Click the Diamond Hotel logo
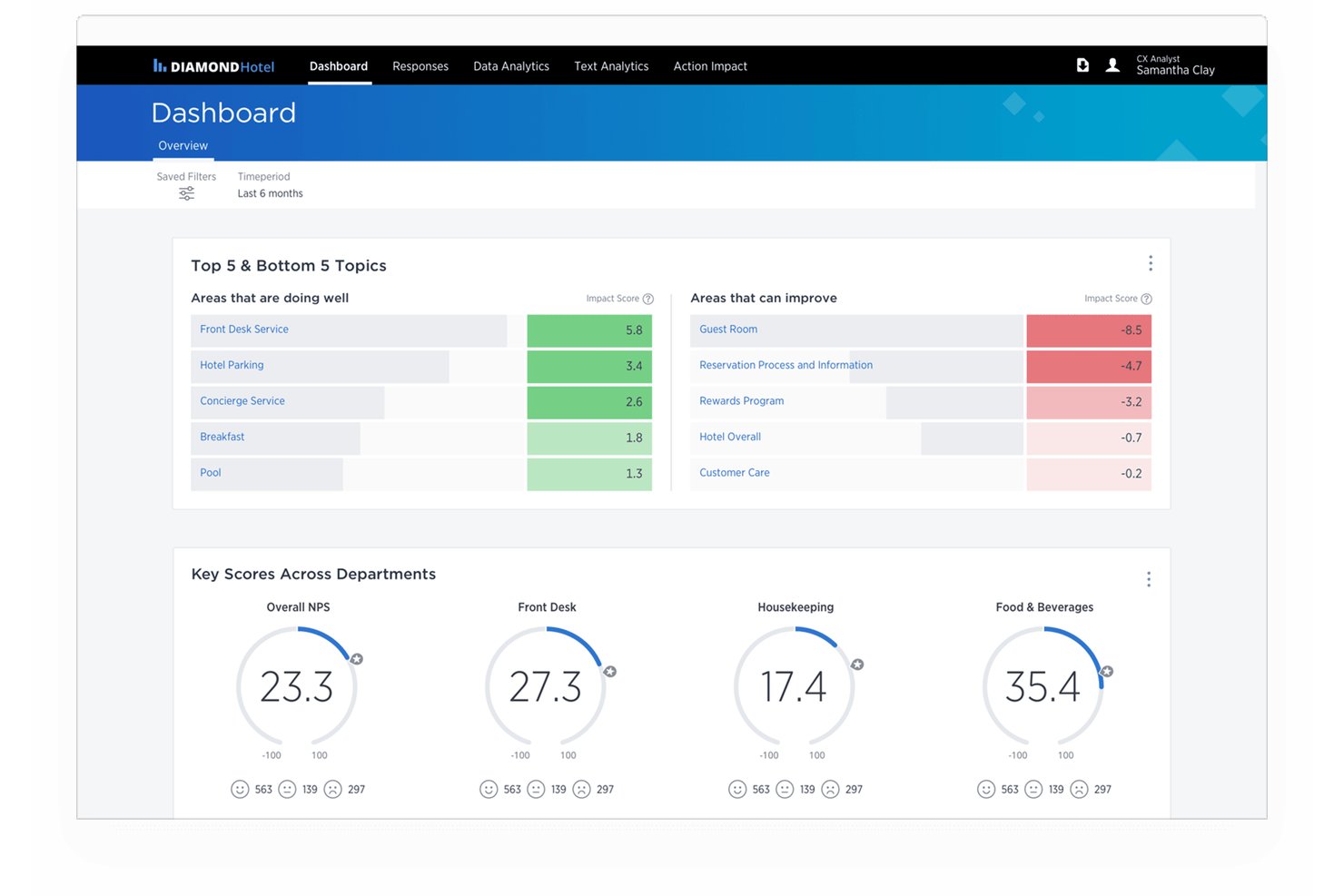 [213, 66]
